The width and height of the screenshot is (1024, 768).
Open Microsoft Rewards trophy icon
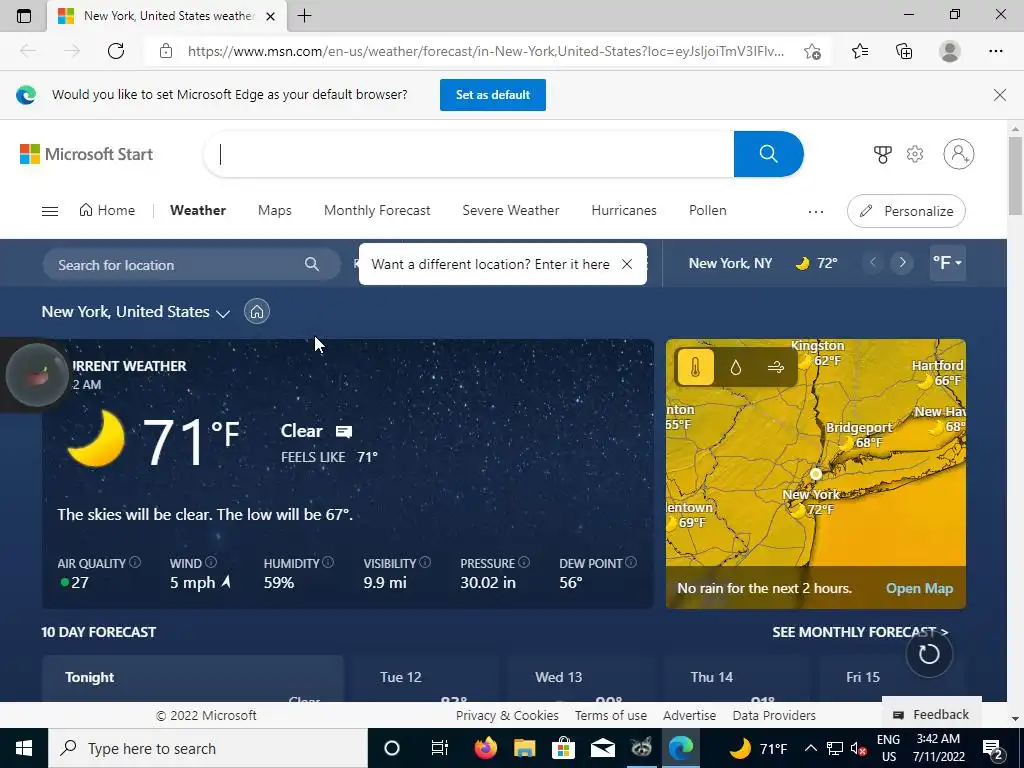(x=882, y=154)
